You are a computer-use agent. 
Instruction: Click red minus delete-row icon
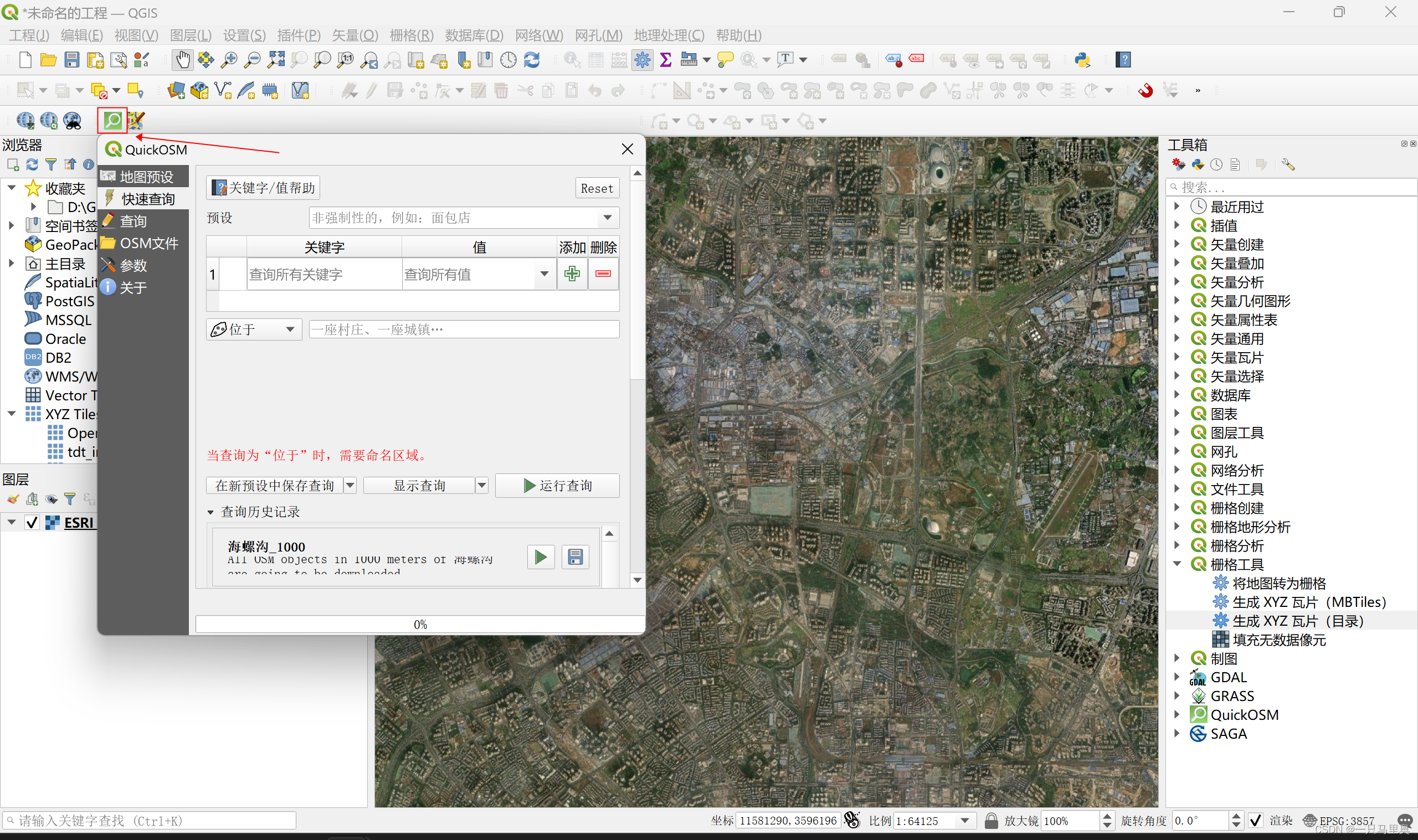pyautogui.click(x=603, y=274)
